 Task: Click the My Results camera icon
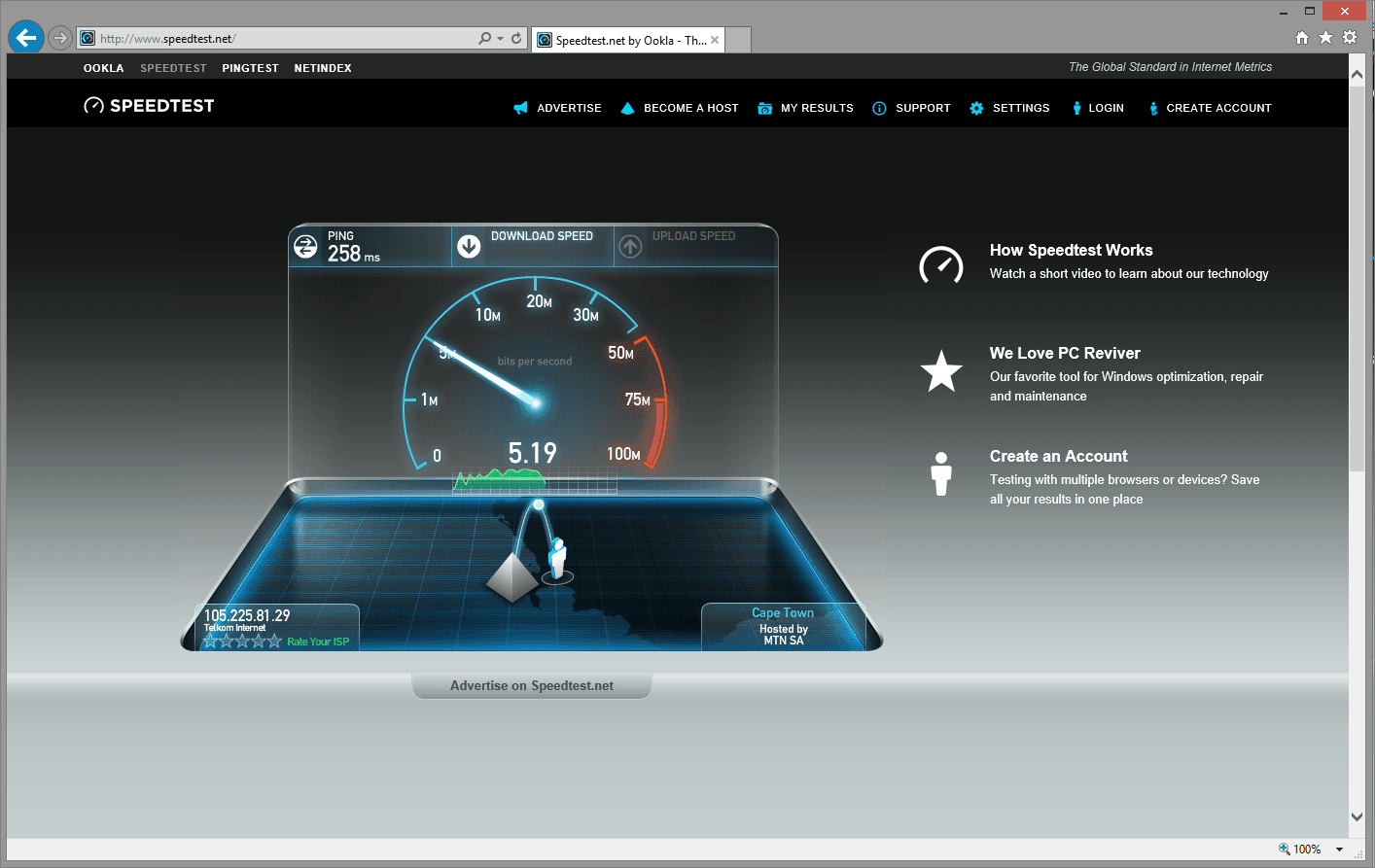[x=765, y=108]
